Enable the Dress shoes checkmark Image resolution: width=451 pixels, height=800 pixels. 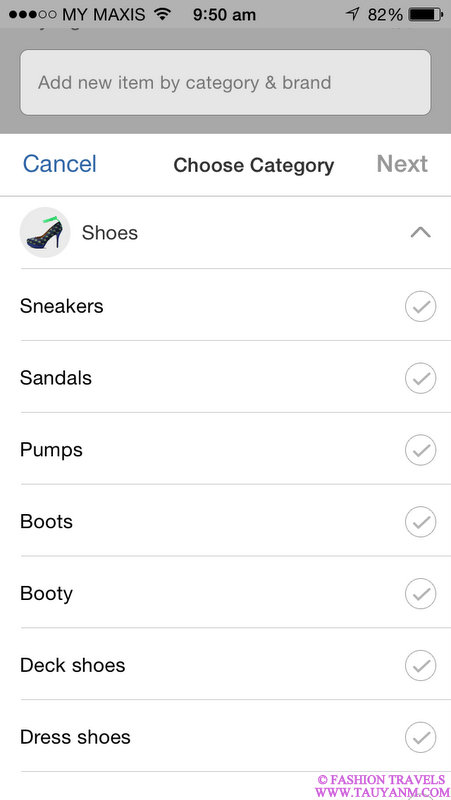tap(420, 738)
